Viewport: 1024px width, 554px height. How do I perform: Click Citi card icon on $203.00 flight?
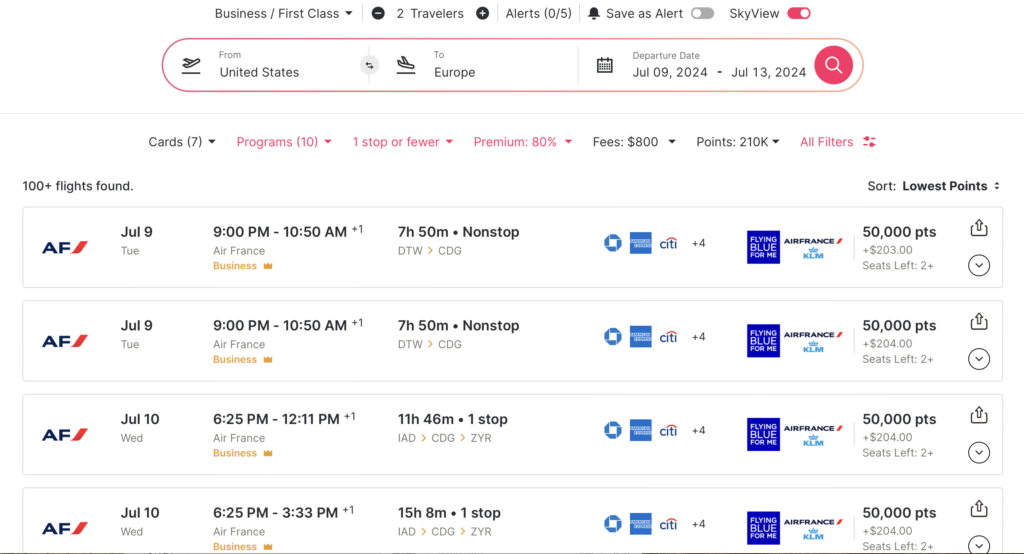[x=668, y=244]
